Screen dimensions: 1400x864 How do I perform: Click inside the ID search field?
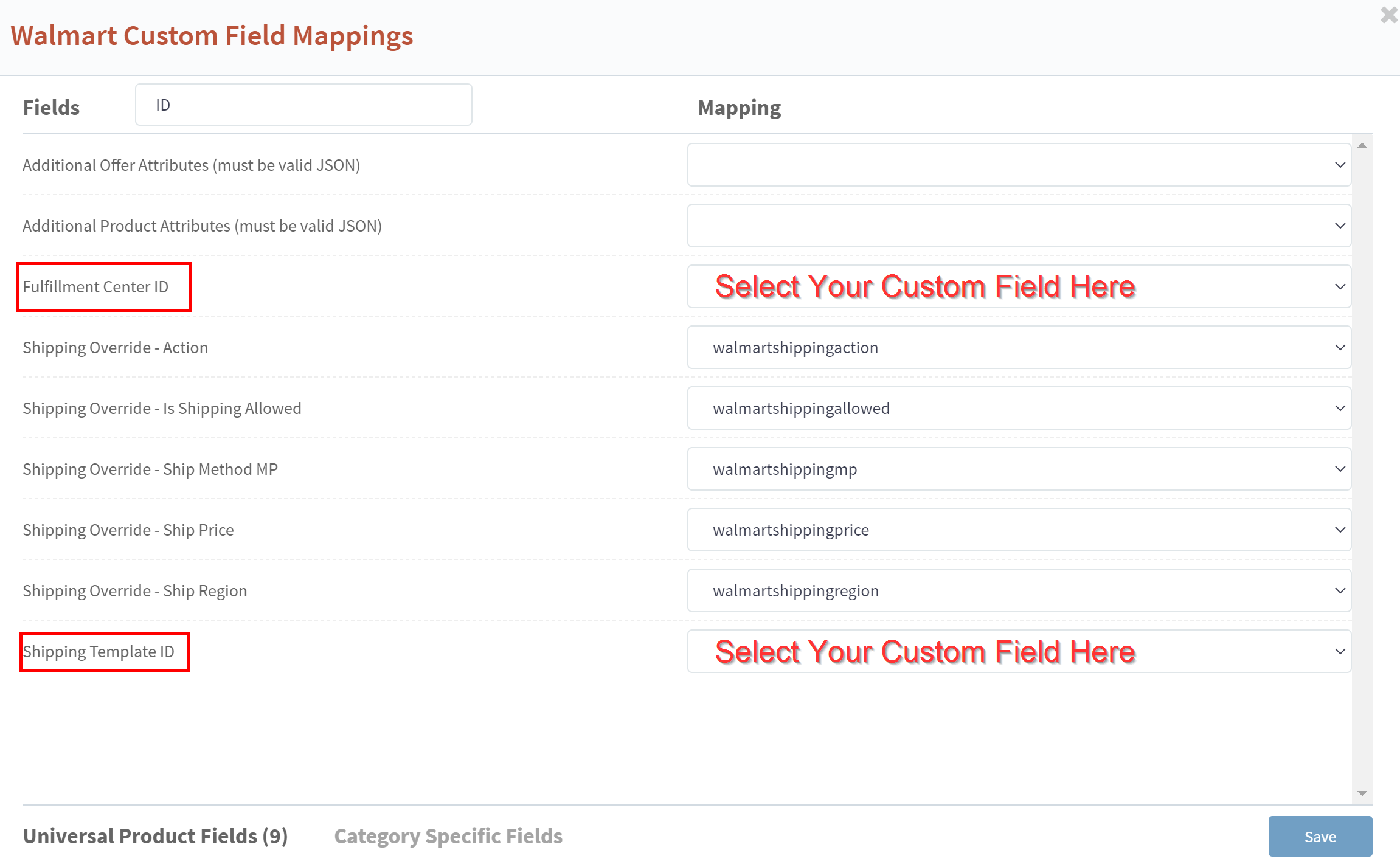point(303,104)
